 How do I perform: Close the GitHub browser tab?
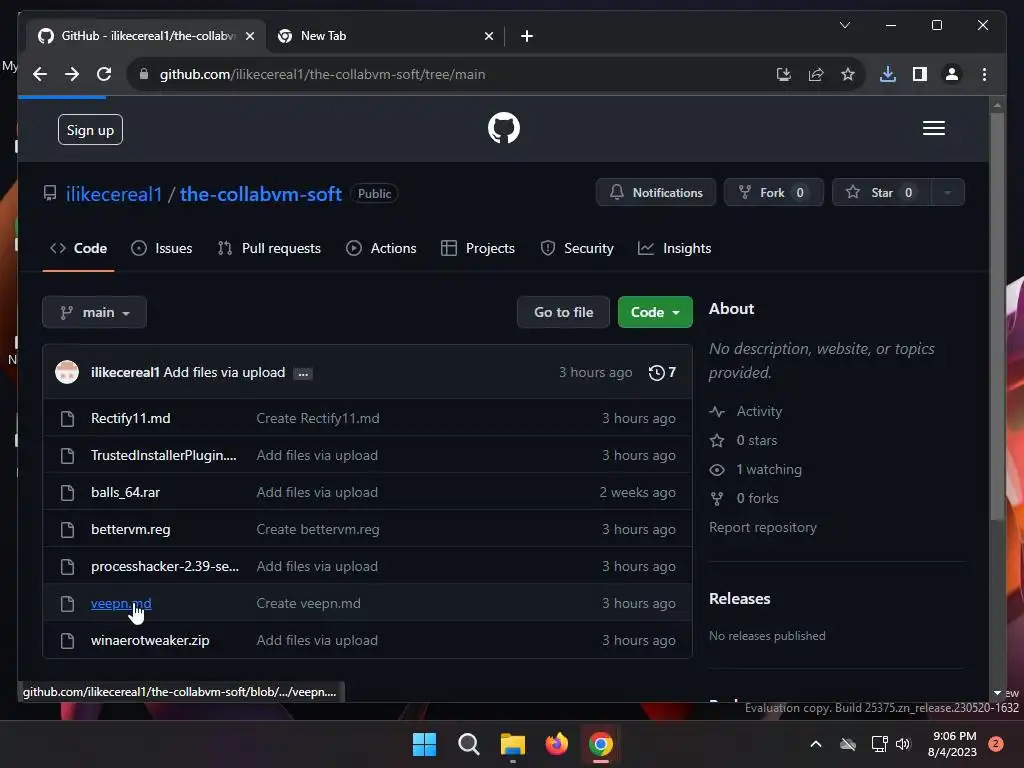(249, 36)
